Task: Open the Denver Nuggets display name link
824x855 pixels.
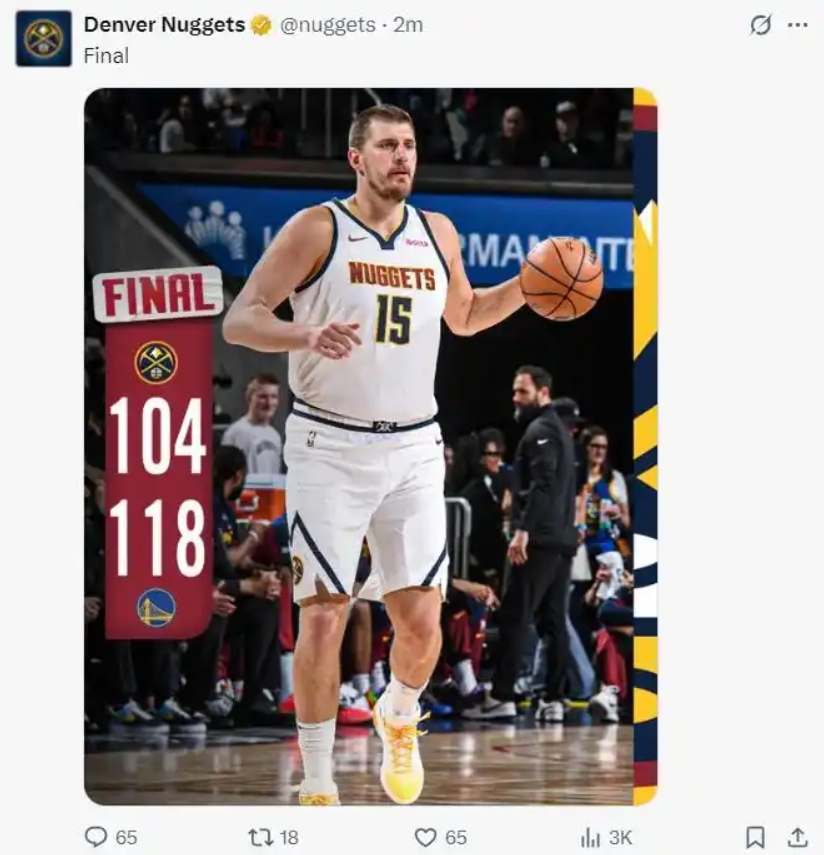Action: coord(164,25)
